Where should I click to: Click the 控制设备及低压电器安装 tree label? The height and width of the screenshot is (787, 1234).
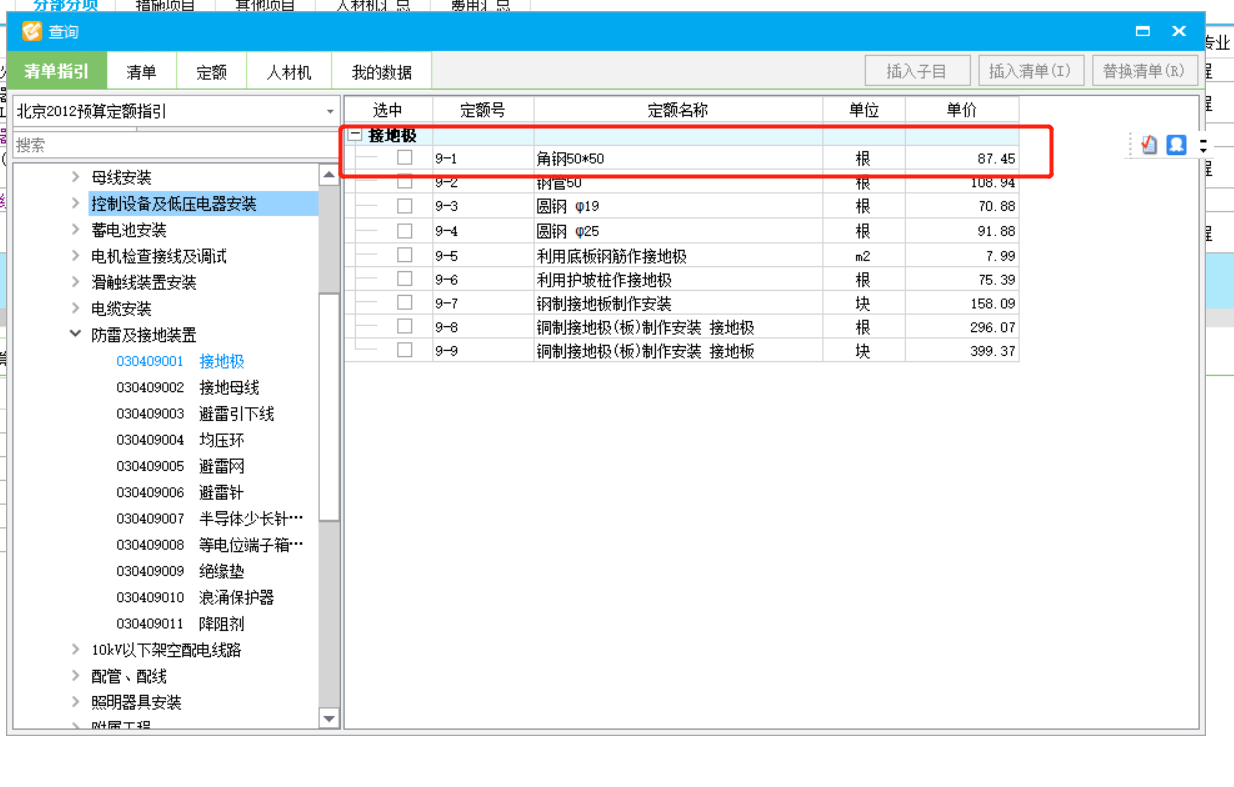pos(174,203)
